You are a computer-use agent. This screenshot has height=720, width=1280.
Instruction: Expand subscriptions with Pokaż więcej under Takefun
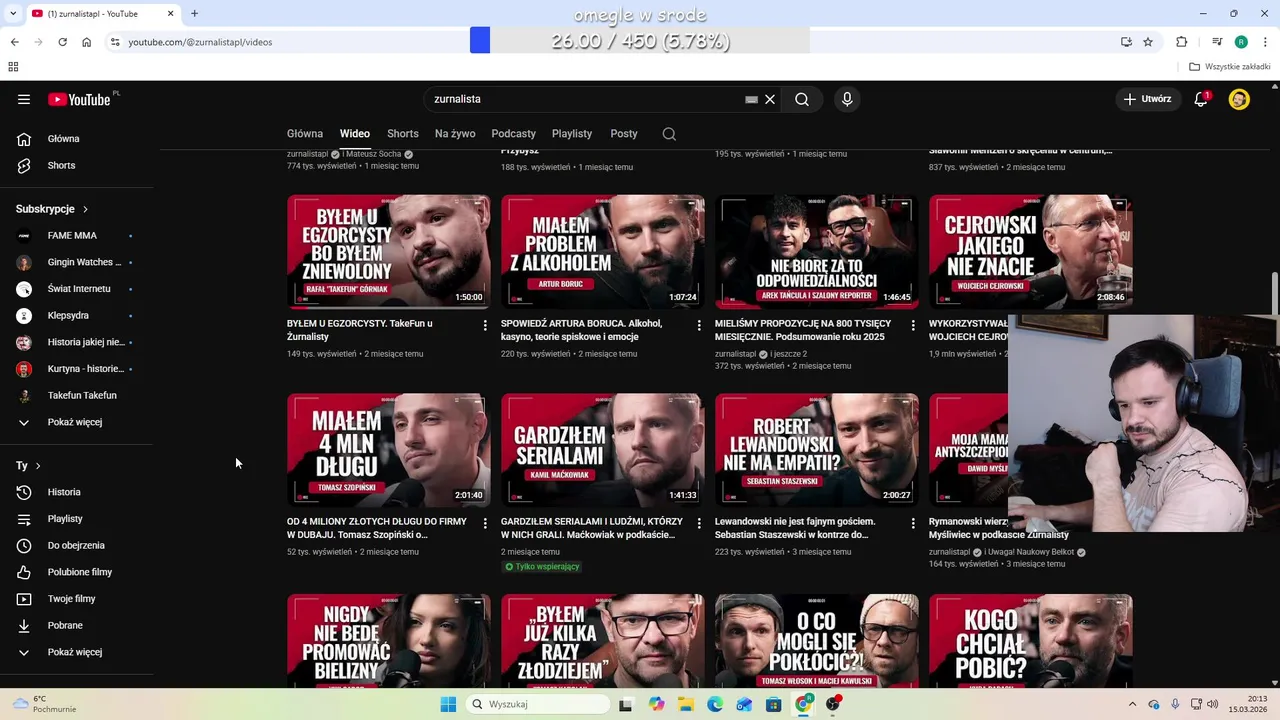(x=77, y=422)
